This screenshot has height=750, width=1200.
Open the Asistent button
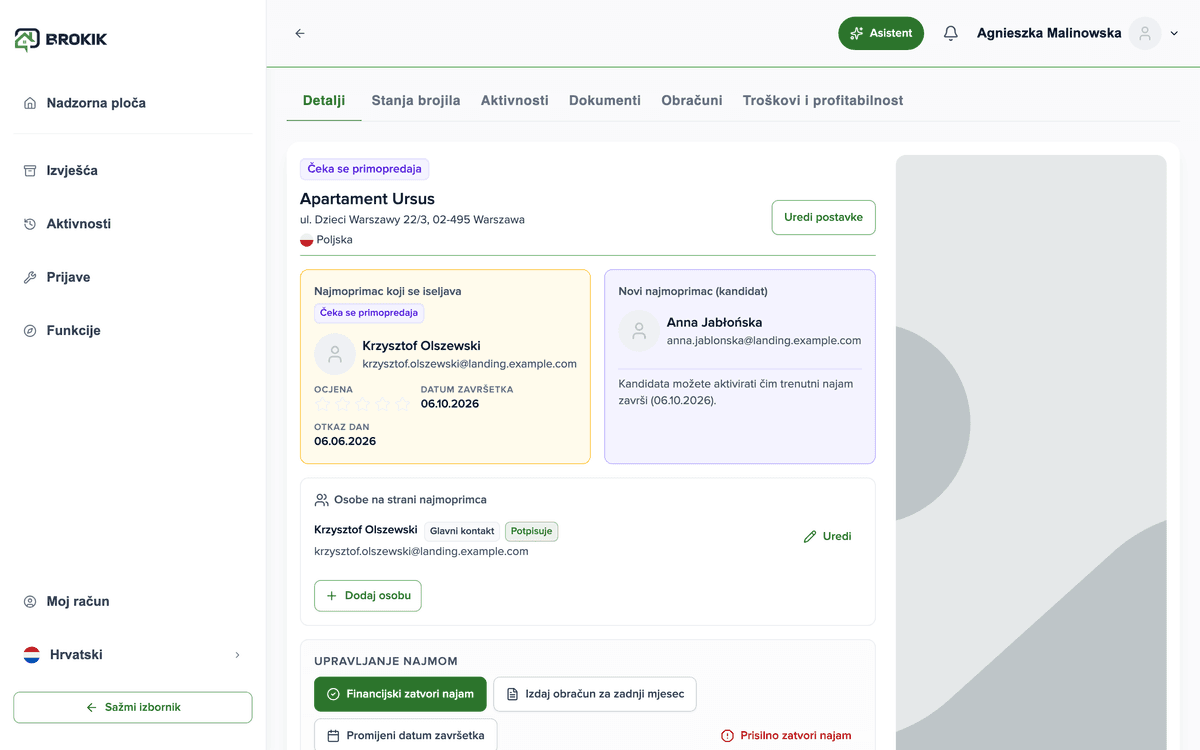[x=881, y=33]
